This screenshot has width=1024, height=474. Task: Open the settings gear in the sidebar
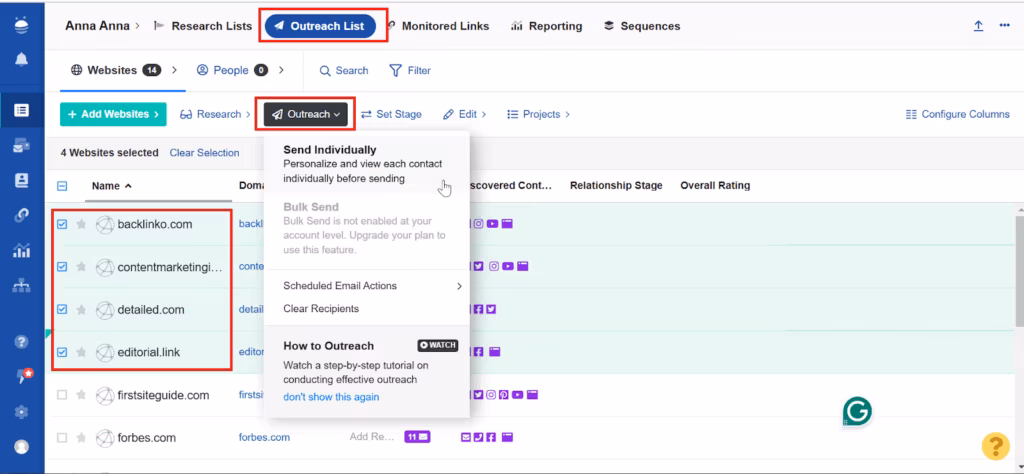click(x=22, y=412)
